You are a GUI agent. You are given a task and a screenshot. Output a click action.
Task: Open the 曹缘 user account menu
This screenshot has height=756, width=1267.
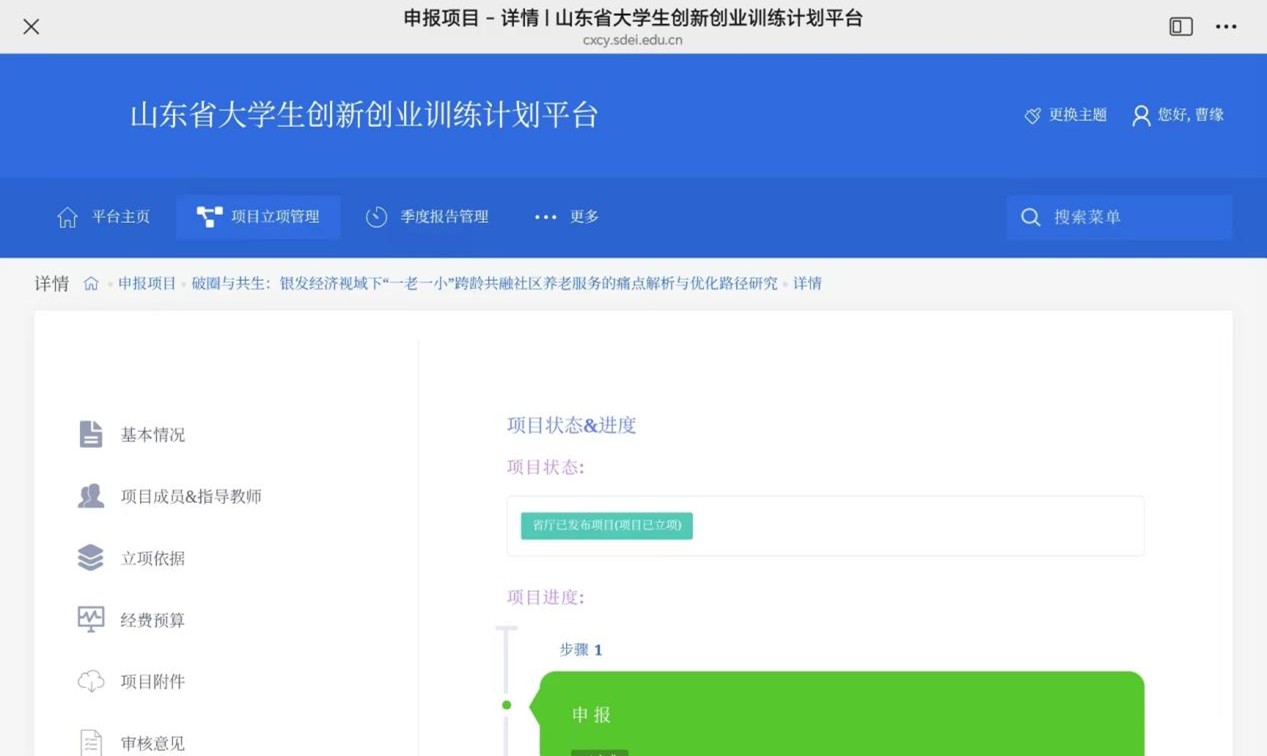point(1178,115)
